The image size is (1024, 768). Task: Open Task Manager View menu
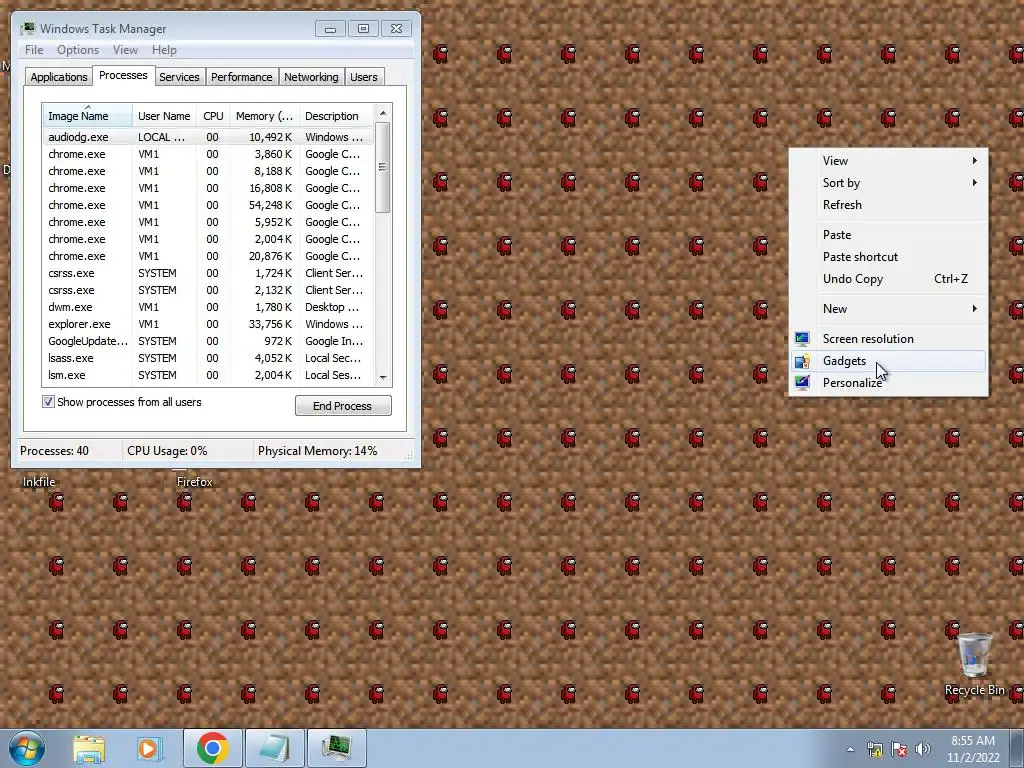tap(125, 50)
